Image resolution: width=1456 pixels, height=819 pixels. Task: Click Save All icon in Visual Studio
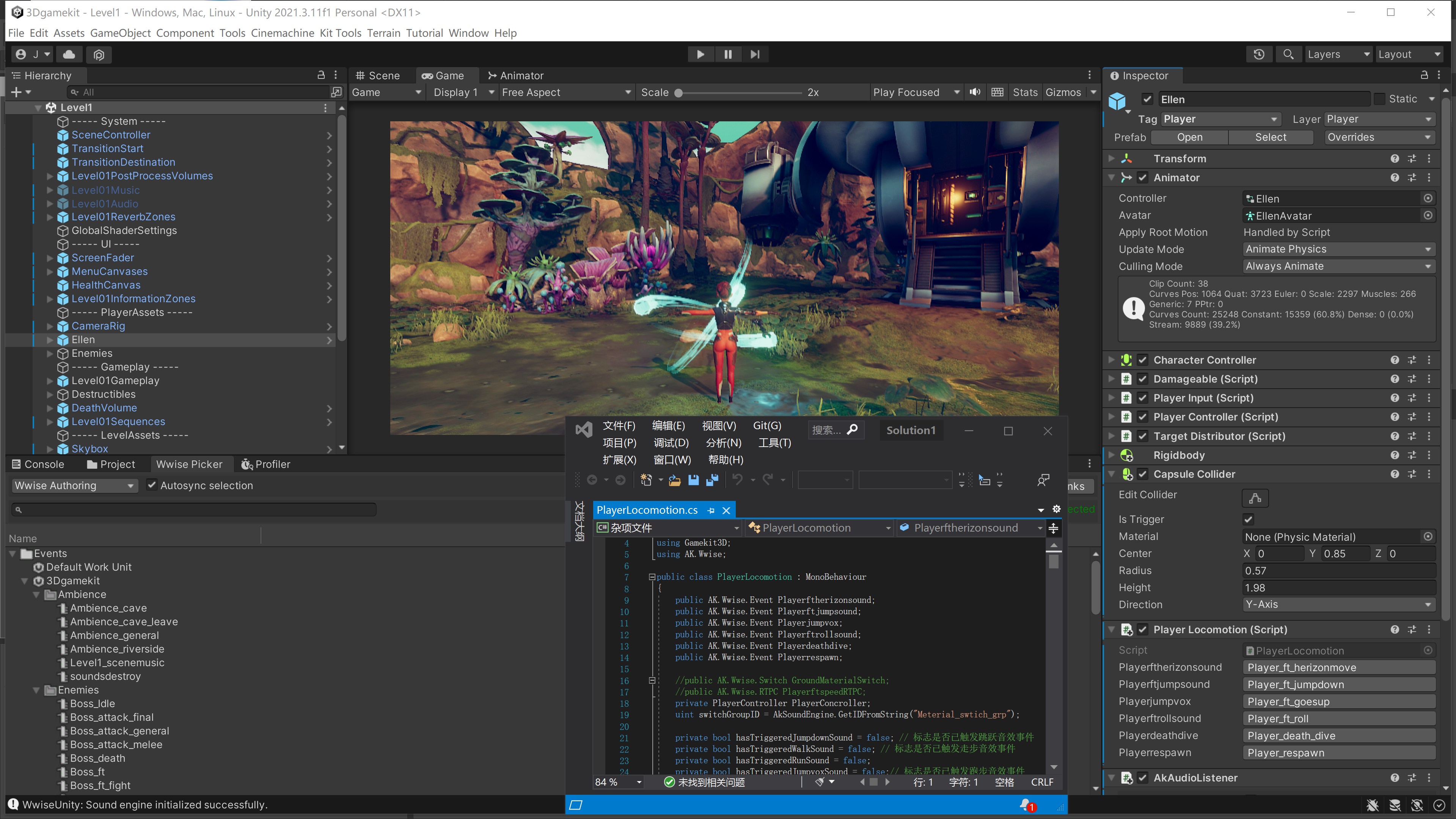(x=712, y=480)
